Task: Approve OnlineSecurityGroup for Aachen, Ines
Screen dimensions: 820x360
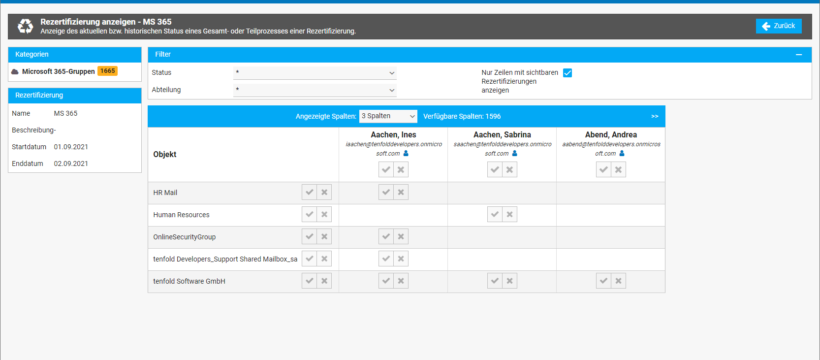Action: 386,237
